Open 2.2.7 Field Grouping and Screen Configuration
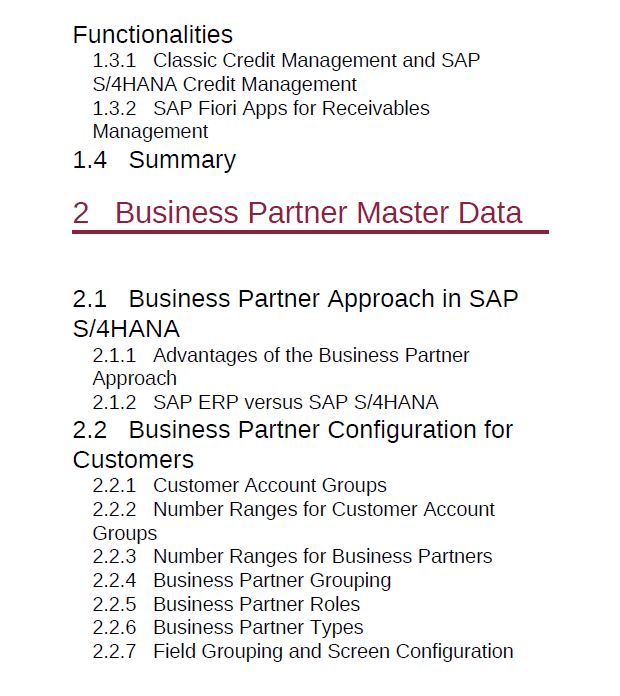 pyautogui.click(x=303, y=652)
